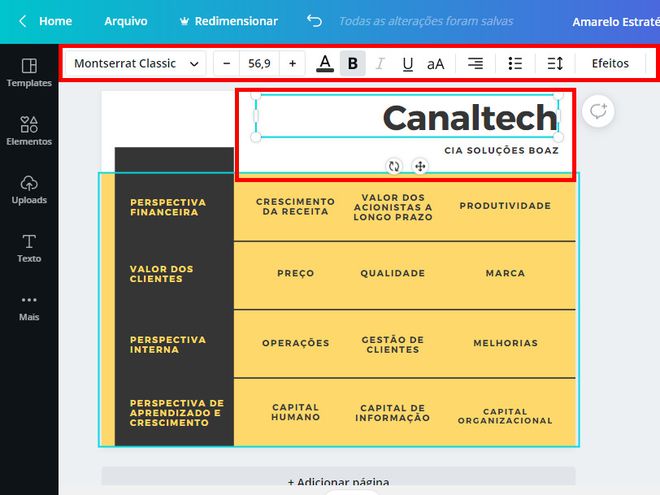The width and height of the screenshot is (660, 495).
Task: Select PRODUTIVIDADE text
Action: (x=505, y=206)
